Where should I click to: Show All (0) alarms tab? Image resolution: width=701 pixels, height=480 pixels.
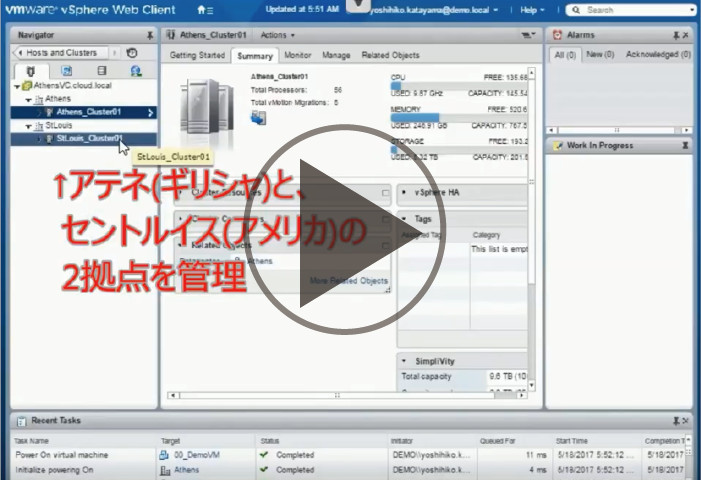[x=565, y=55]
